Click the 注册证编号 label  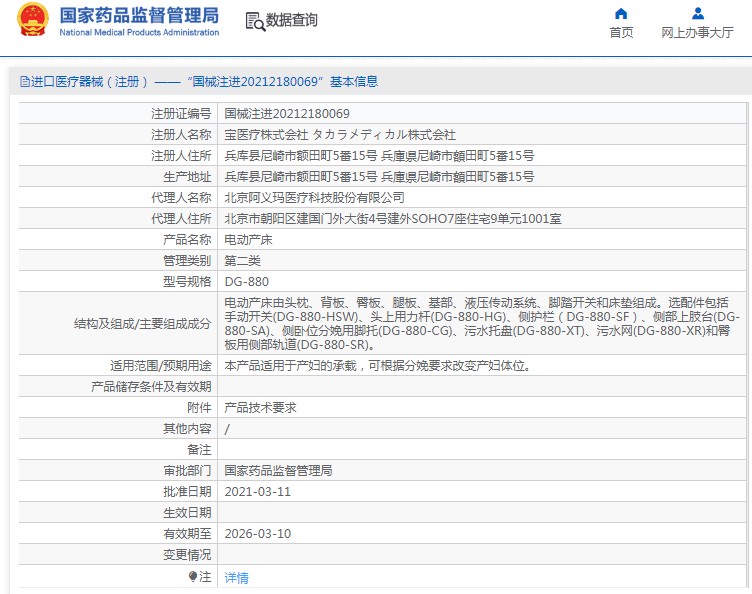(181, 114)
